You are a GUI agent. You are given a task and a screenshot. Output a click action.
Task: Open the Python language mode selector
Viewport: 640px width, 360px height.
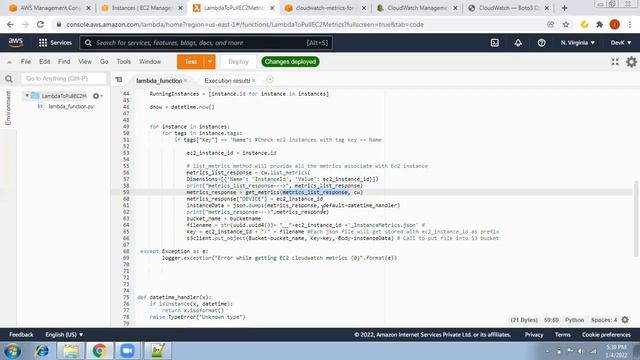point(574,320)
